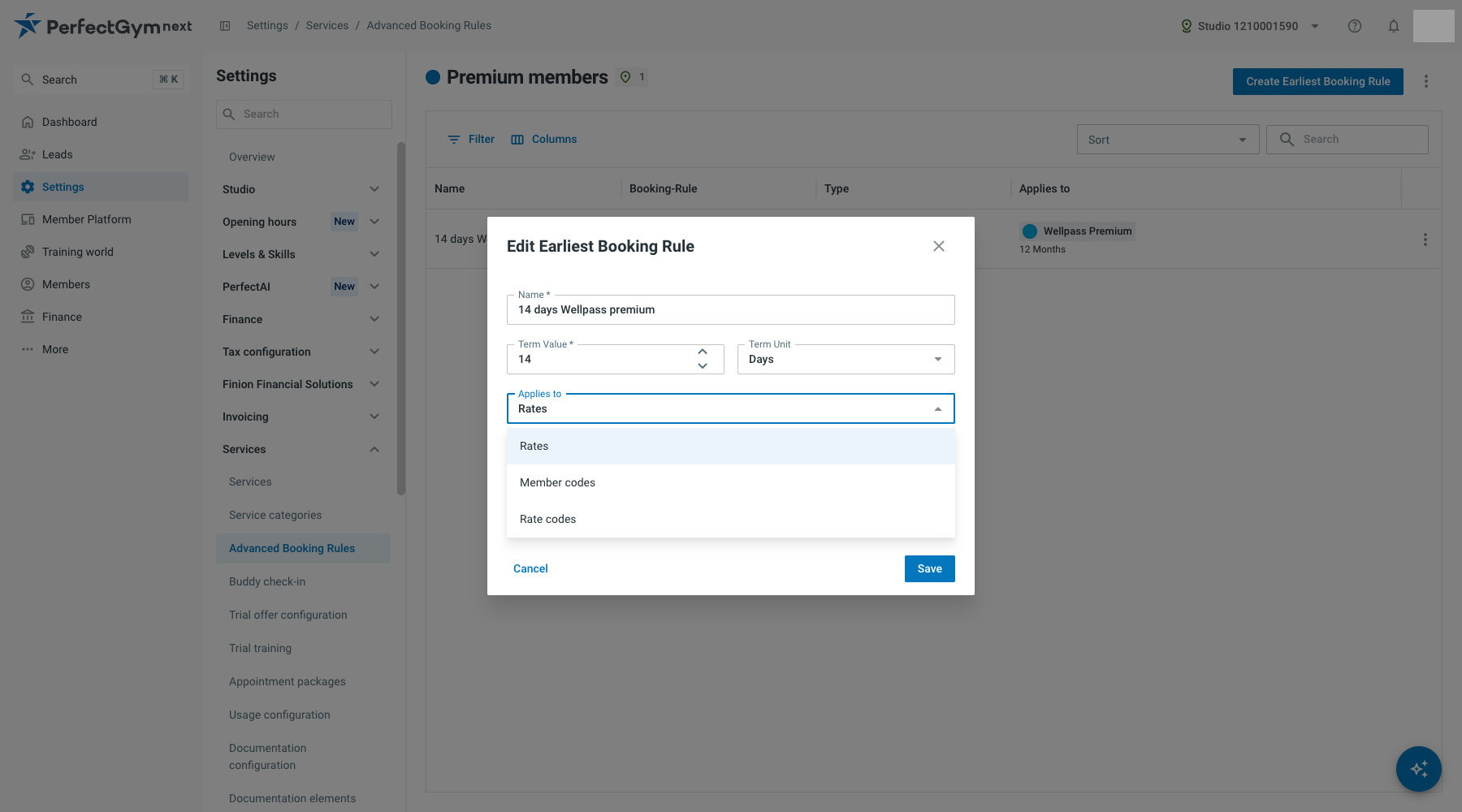Click the Name field in the dialog
Screen dimensions: 1462x812
[730, 309]
